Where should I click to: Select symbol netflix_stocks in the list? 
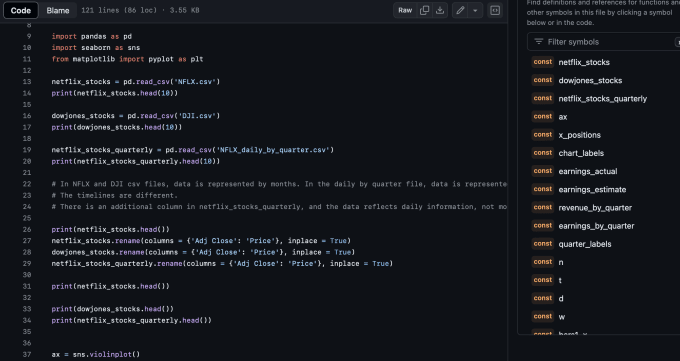[x=584, y=62]
